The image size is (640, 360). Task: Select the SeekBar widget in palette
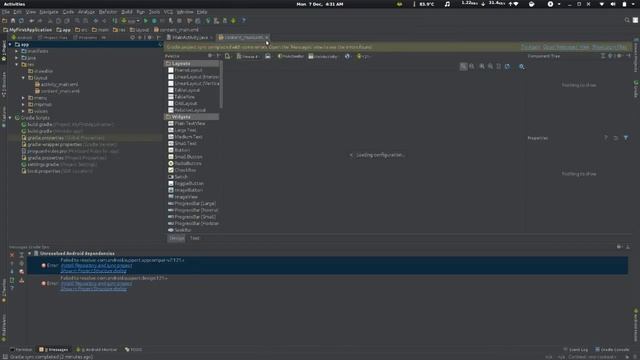pos(180,230)
